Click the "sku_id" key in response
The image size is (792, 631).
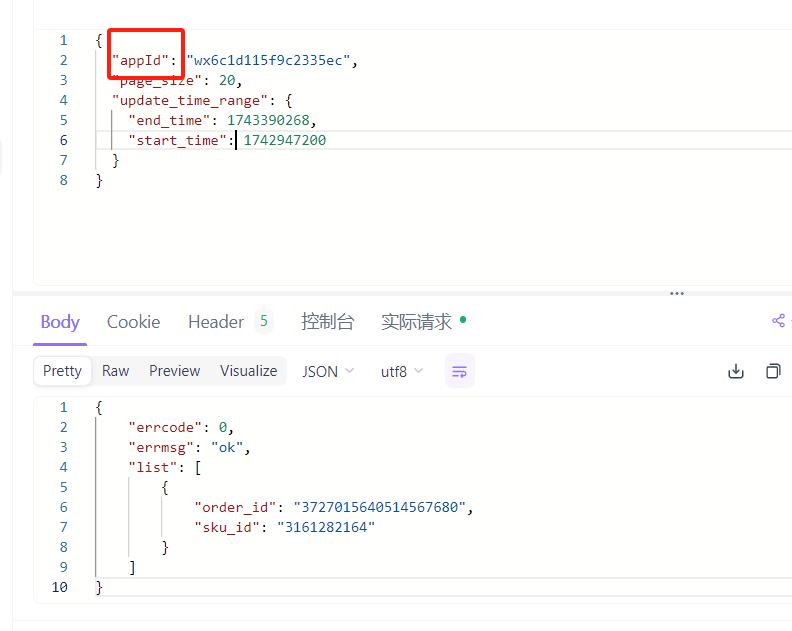tap(227, 527)
